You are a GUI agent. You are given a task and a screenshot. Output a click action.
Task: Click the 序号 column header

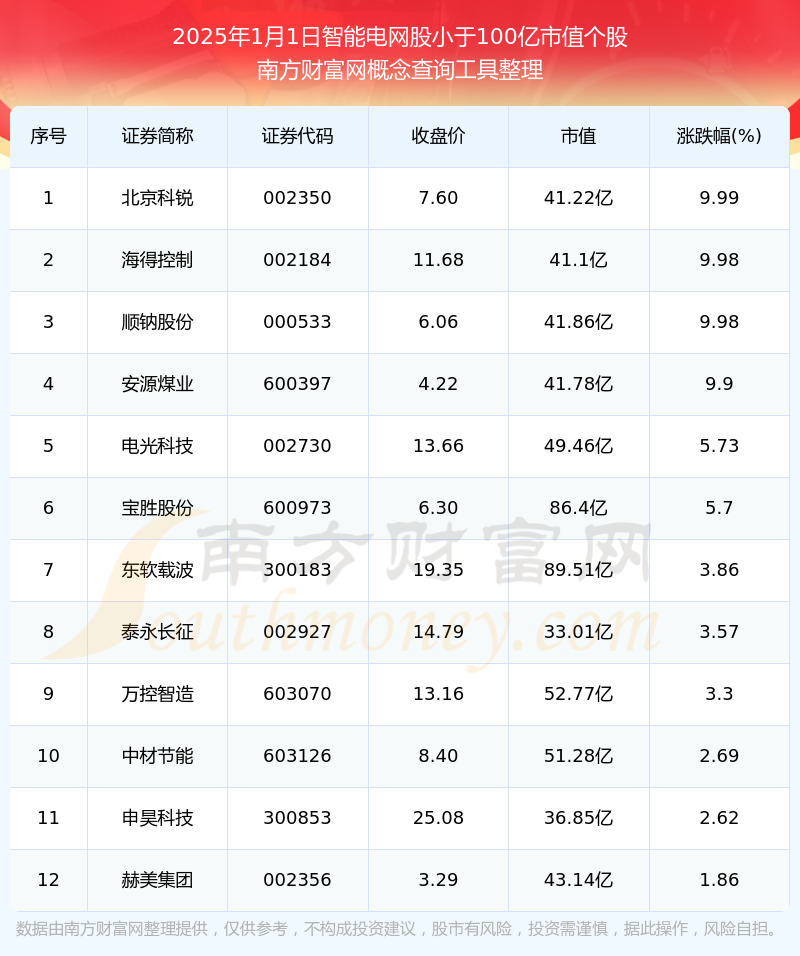(x=48, y=136)
